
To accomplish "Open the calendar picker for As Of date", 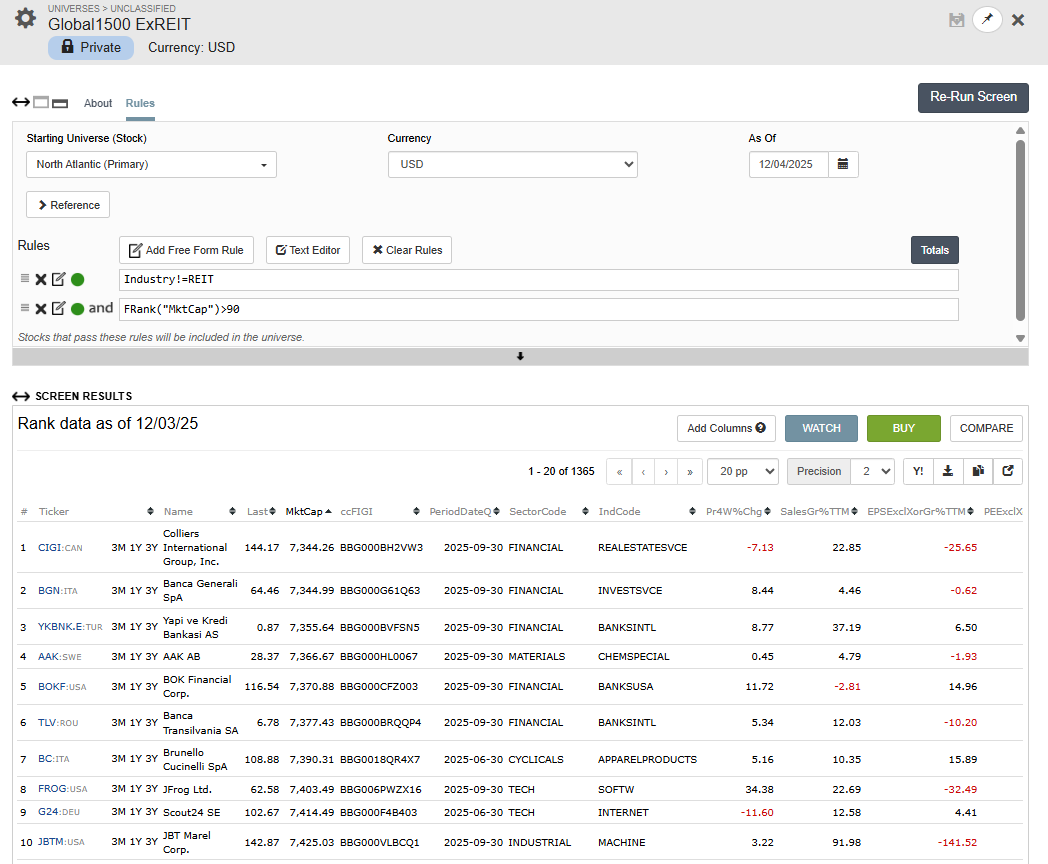I will (843, 164).
